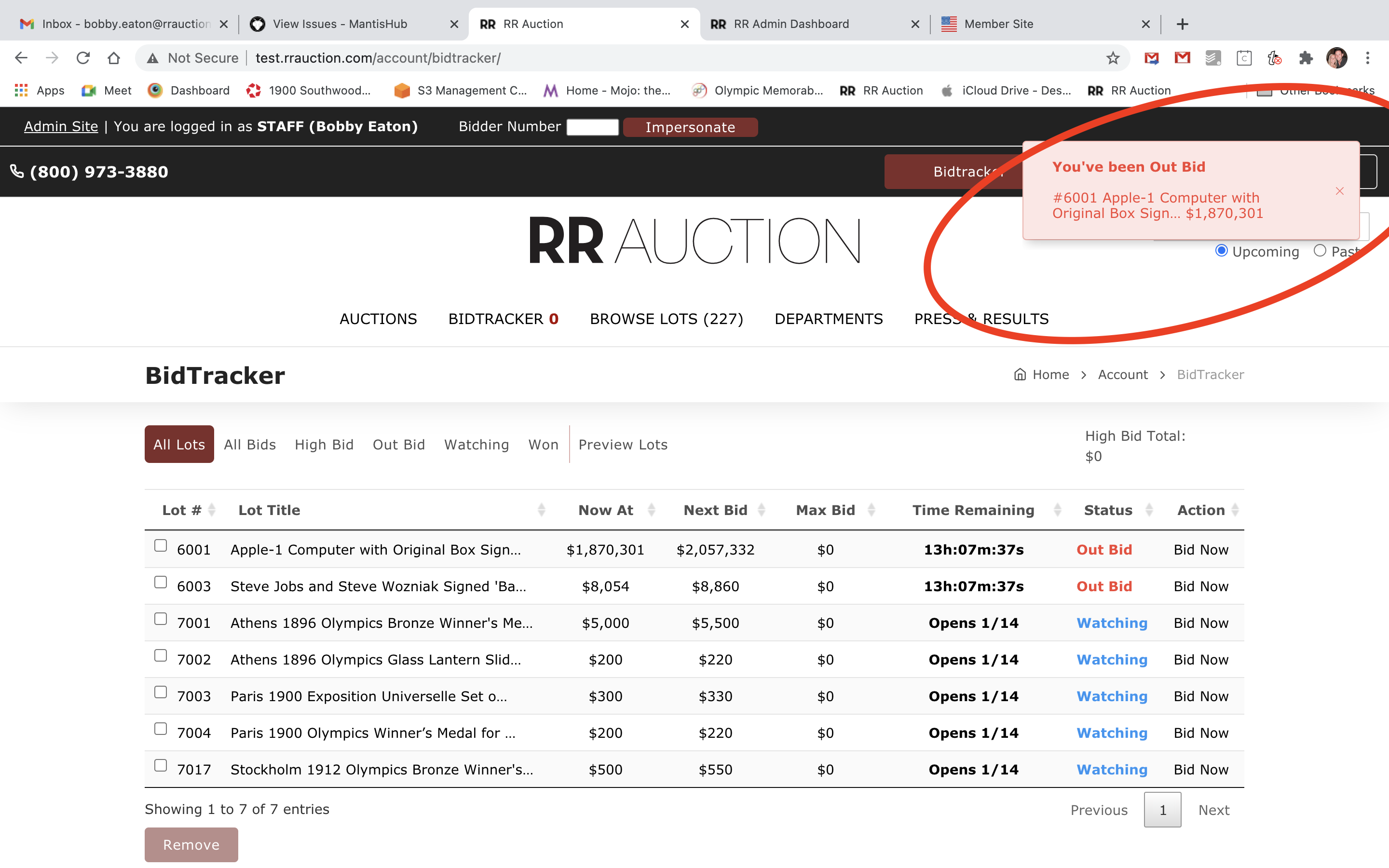Close the Inbox Gmail tab

point(224,24)
